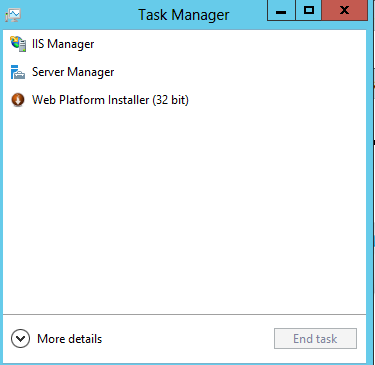
Task: Click the End task button
Action: tap(315, 339)
